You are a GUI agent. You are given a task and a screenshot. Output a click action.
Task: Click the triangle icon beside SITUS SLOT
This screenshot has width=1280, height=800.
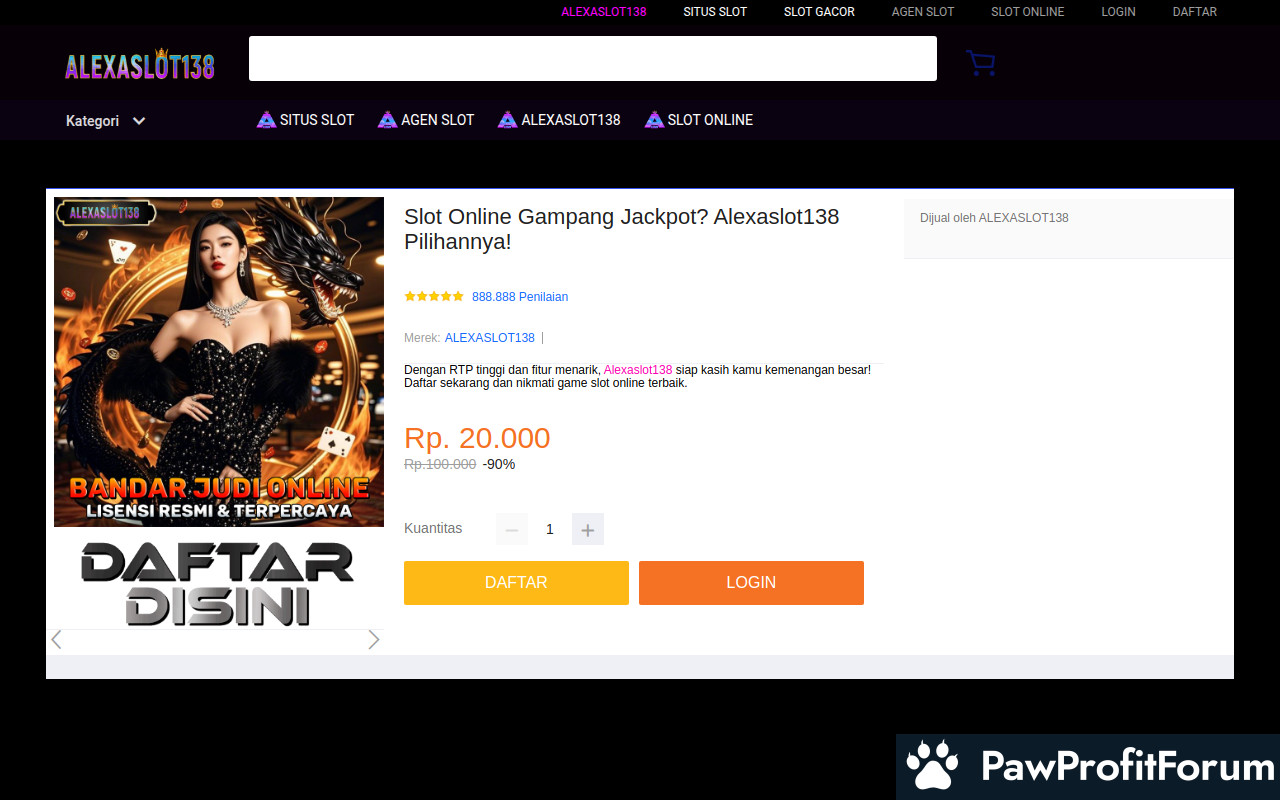[266, 120]
